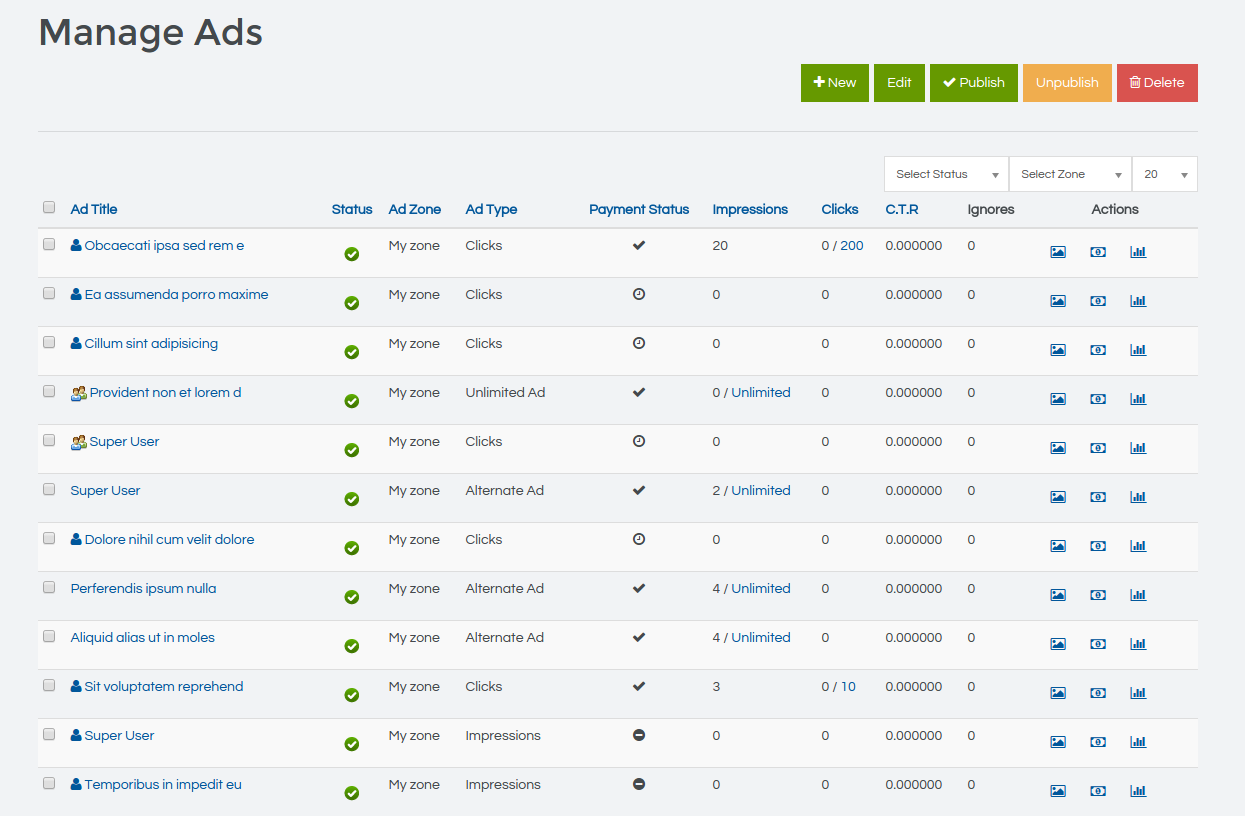Click image preview icon for Obcaecati ipsa ad

(1058, 252)
